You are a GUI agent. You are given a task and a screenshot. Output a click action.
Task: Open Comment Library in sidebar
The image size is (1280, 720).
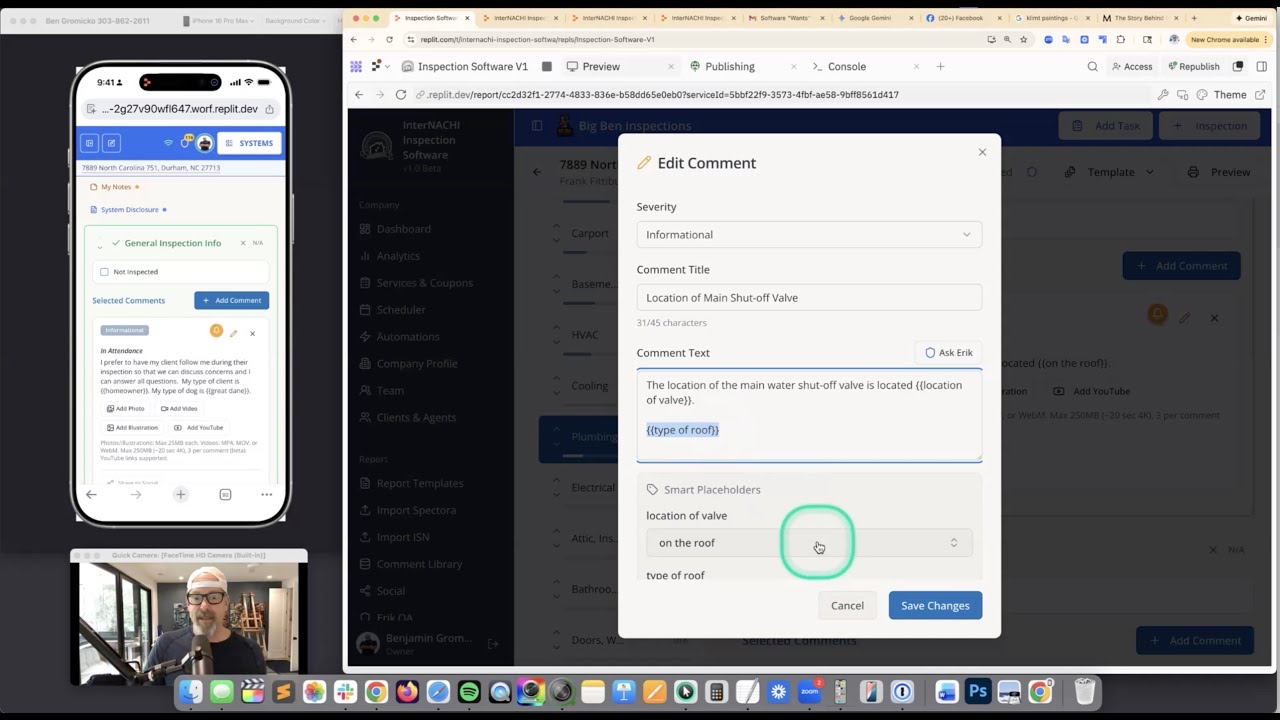pyautogui.click(x=419, y=564)
